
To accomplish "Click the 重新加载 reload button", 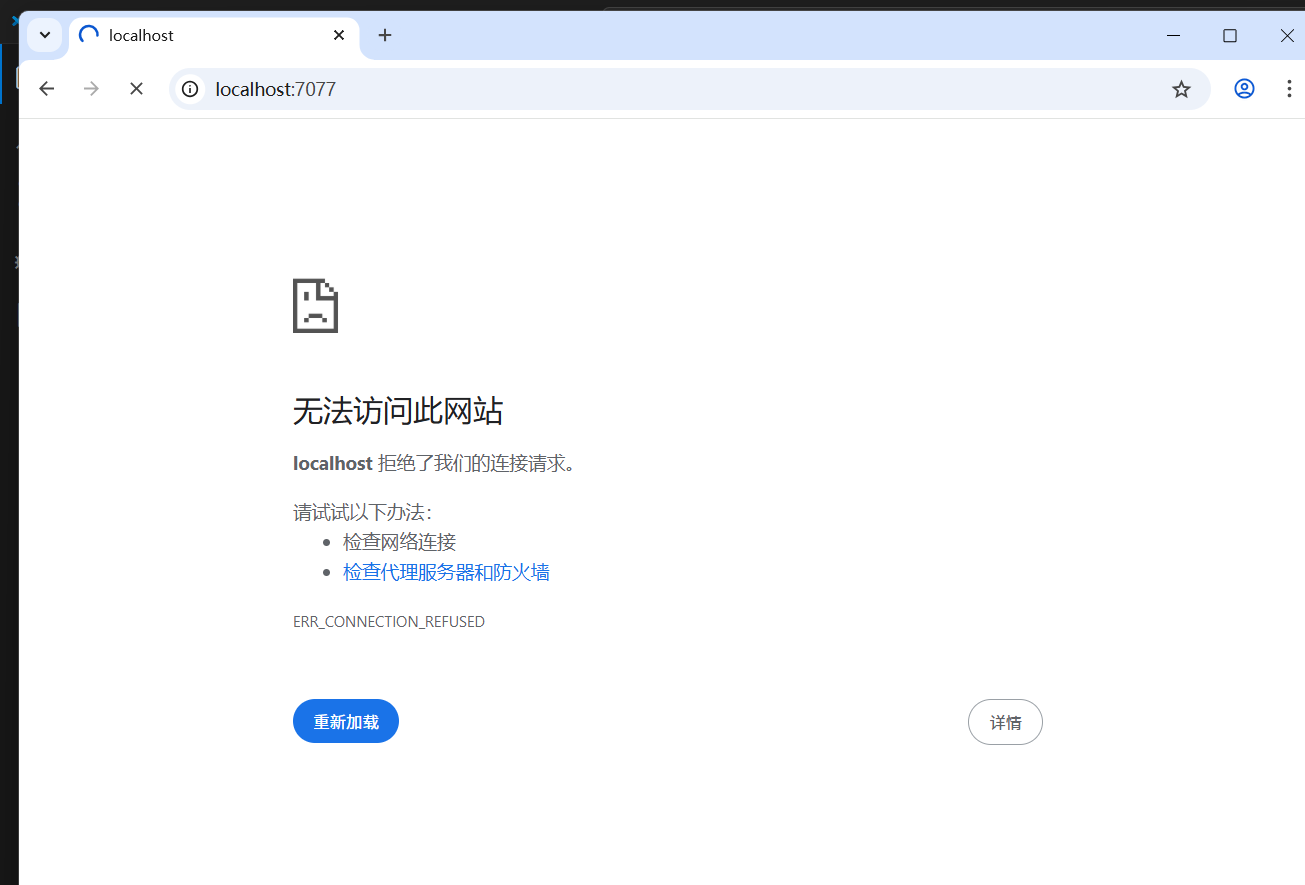I will click(x=346, y=721).
